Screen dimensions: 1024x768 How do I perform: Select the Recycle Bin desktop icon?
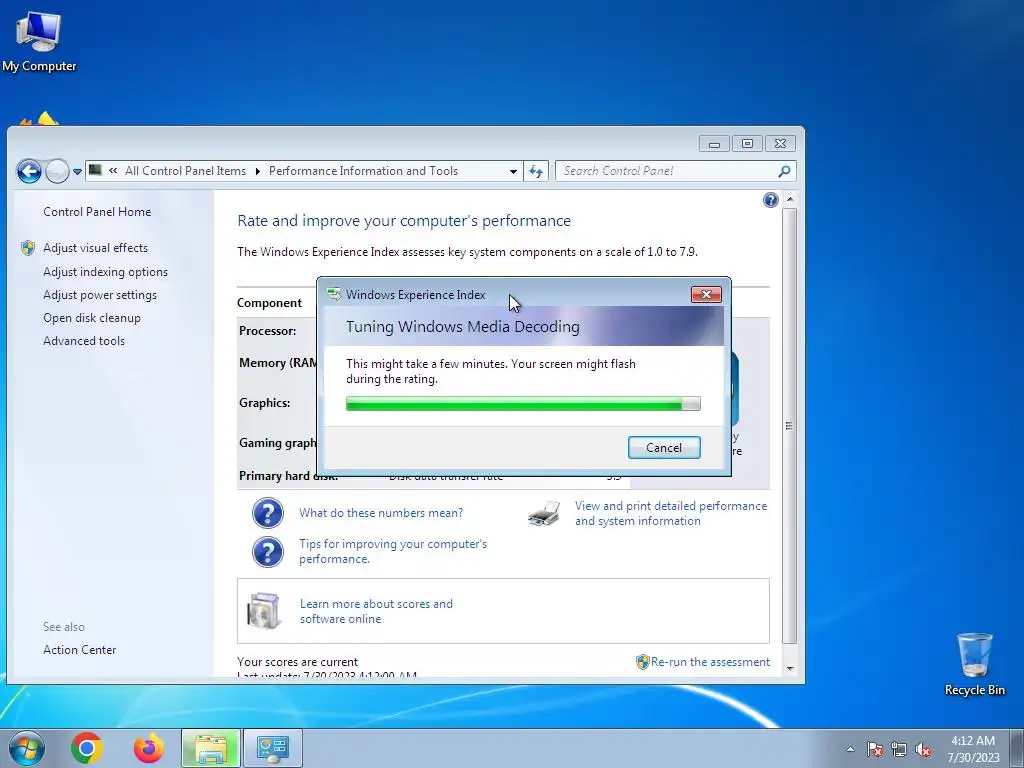pos(974,664)
